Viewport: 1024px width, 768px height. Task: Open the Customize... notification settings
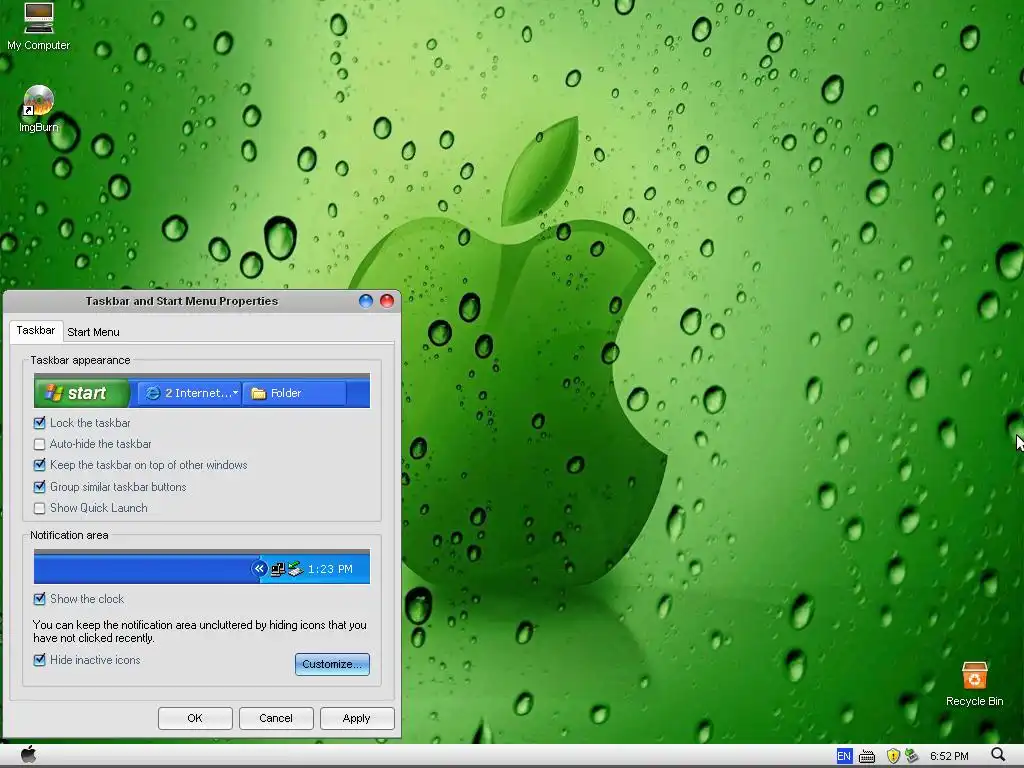click(332, 664)
